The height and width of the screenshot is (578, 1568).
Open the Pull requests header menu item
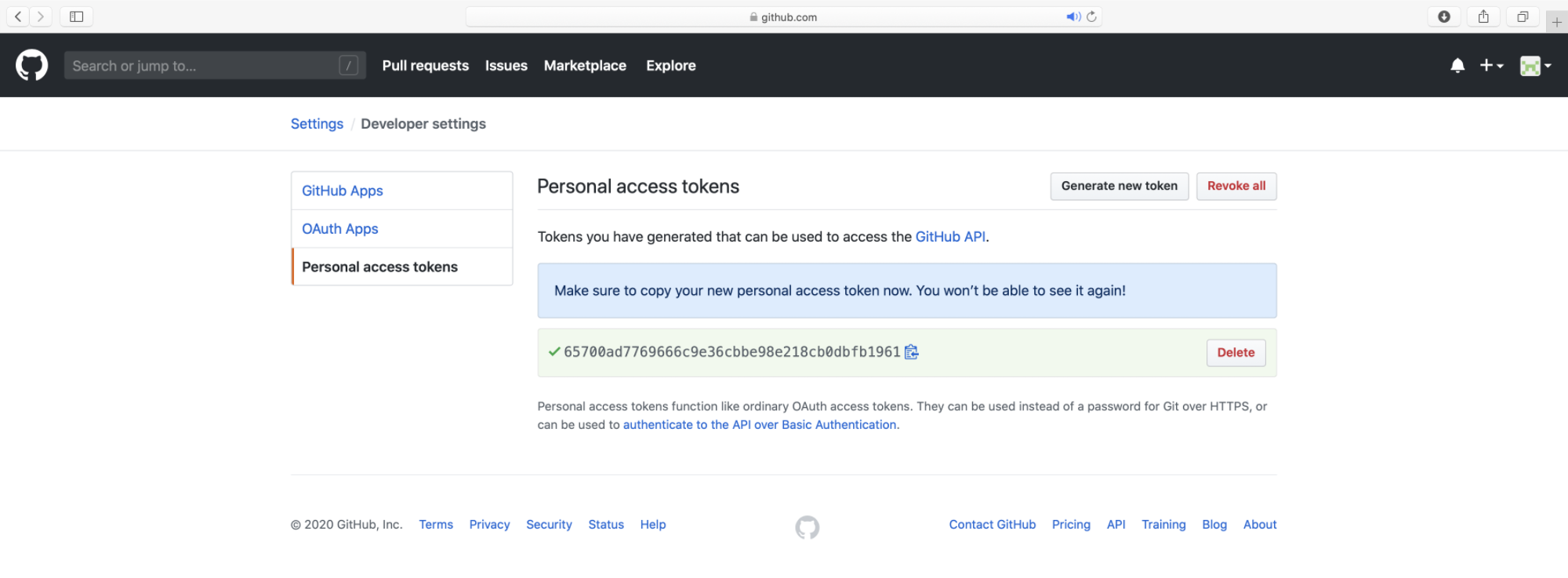(x=425, y=66)
